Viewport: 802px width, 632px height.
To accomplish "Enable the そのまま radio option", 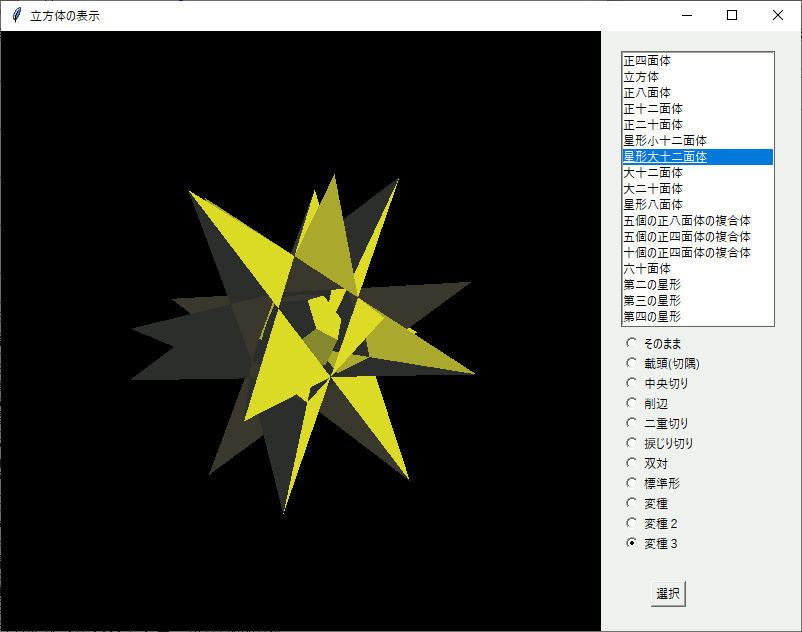I will pyautogui.click(x=632, y=343).
